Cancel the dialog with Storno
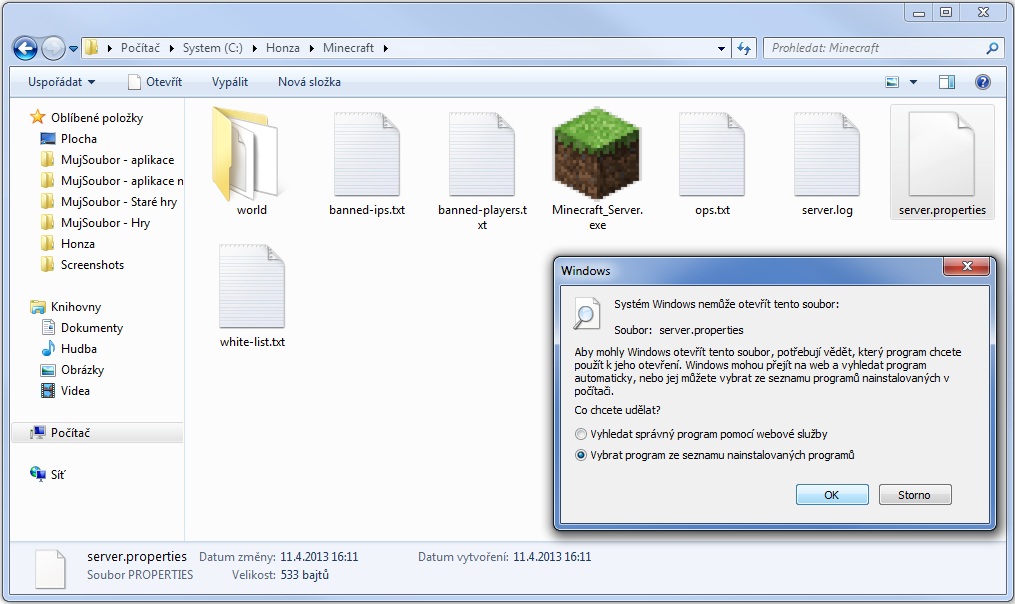This screenshot has width=1015, height=604. coord(914,494)
